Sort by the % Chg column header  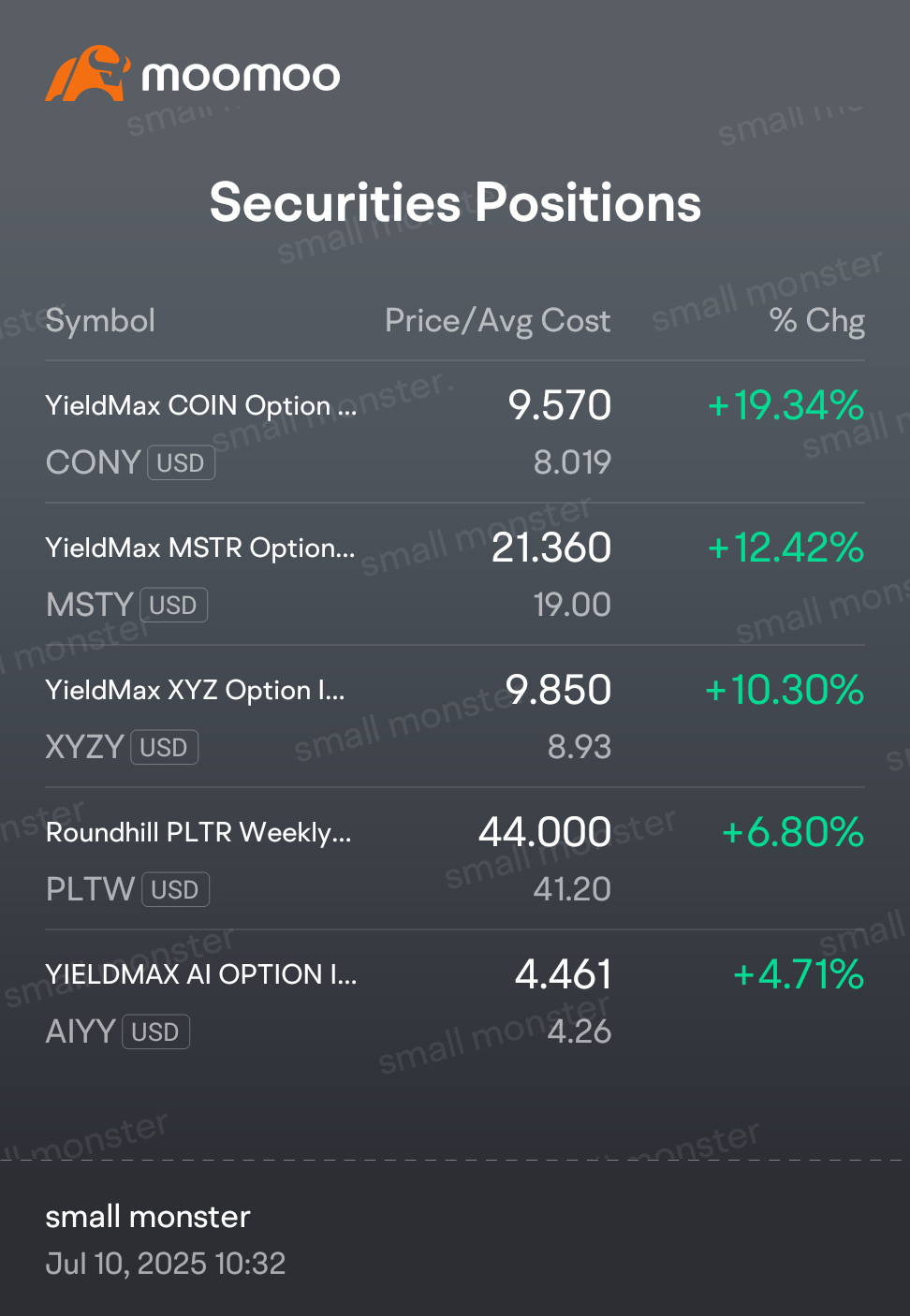point(816,321)
